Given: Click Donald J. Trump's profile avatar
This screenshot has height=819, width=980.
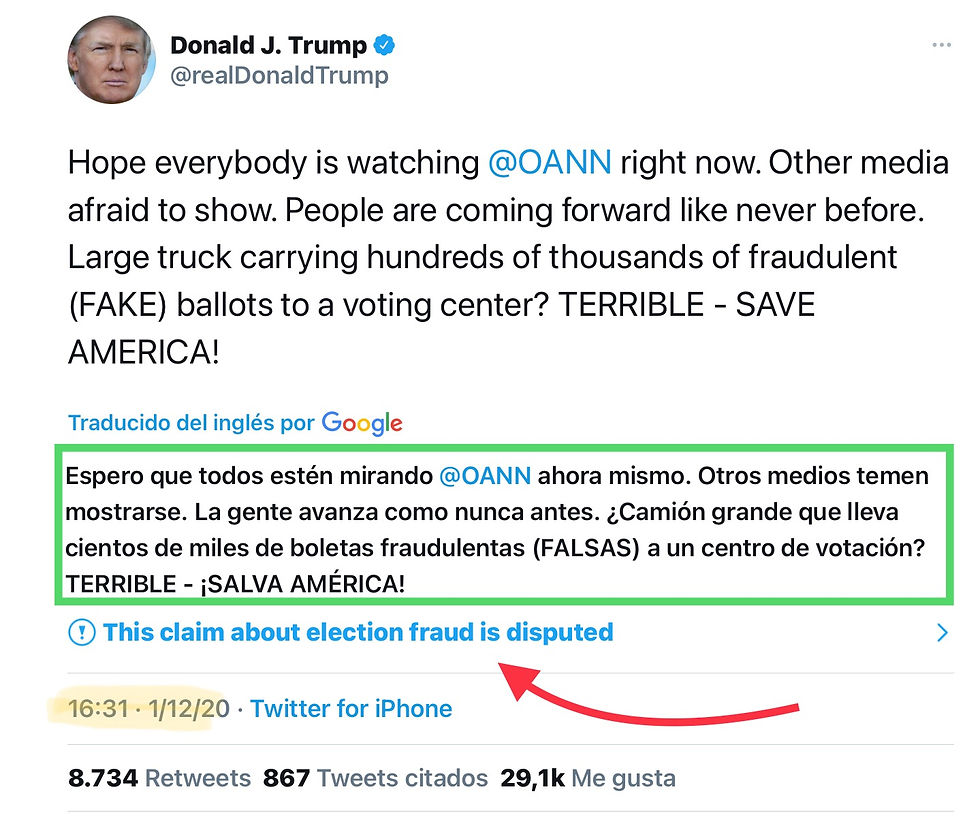Looking at the screenshot, I should (x=110, y=59).
